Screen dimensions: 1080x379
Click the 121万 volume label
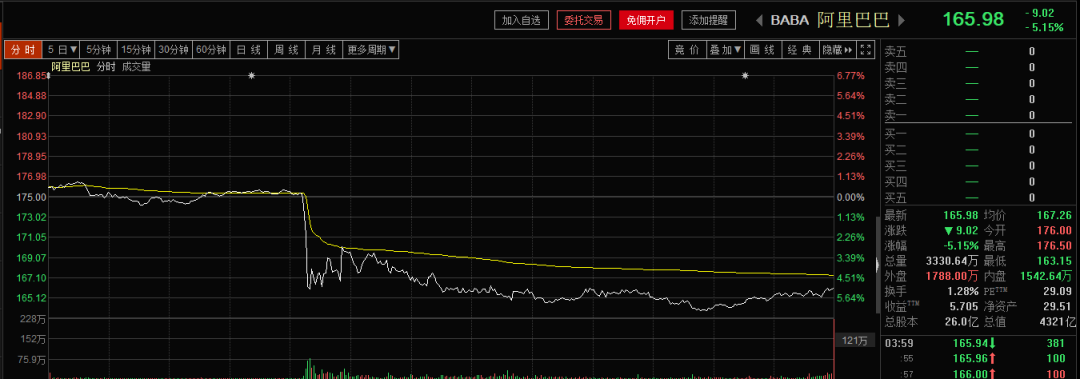click(854, 341)
